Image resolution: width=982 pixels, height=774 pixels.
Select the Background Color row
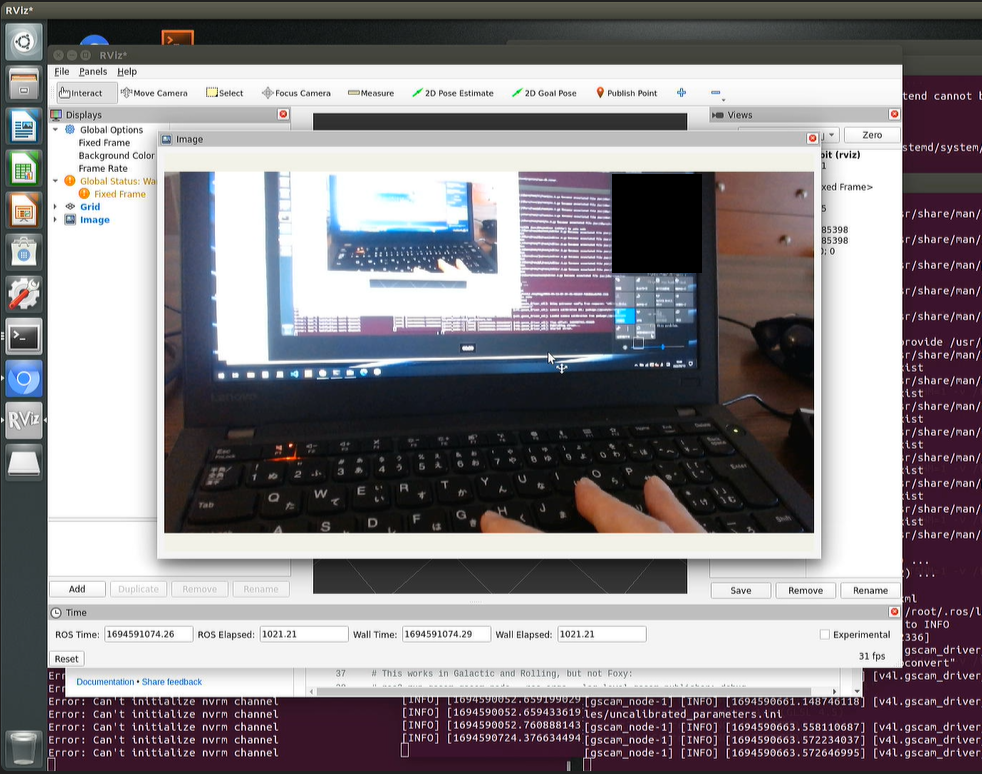[116, 155]
